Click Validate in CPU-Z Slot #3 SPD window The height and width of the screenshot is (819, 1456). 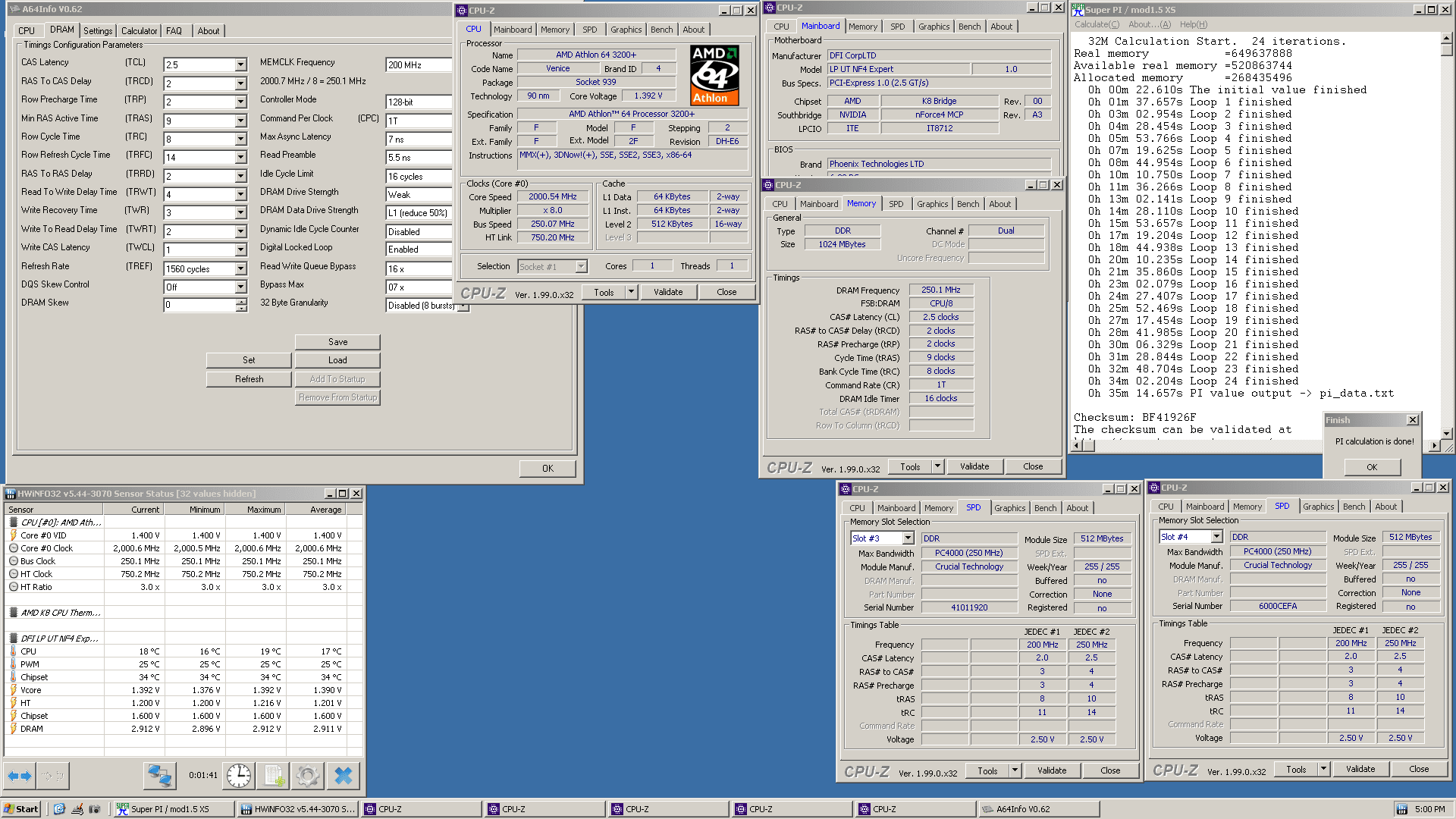1051,770
